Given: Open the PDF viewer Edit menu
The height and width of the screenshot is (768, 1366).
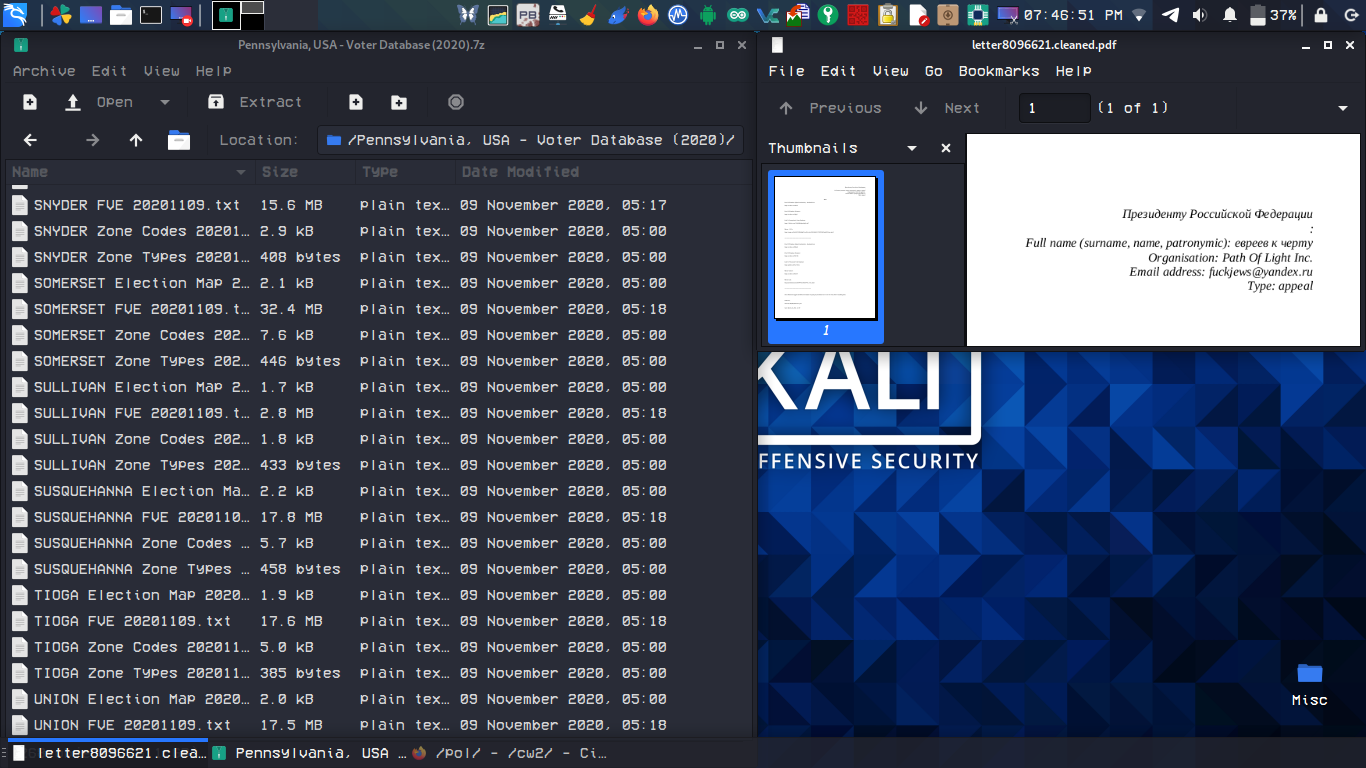Looking at the screenshot, I should pyautogui.click(x=838, y=71).
